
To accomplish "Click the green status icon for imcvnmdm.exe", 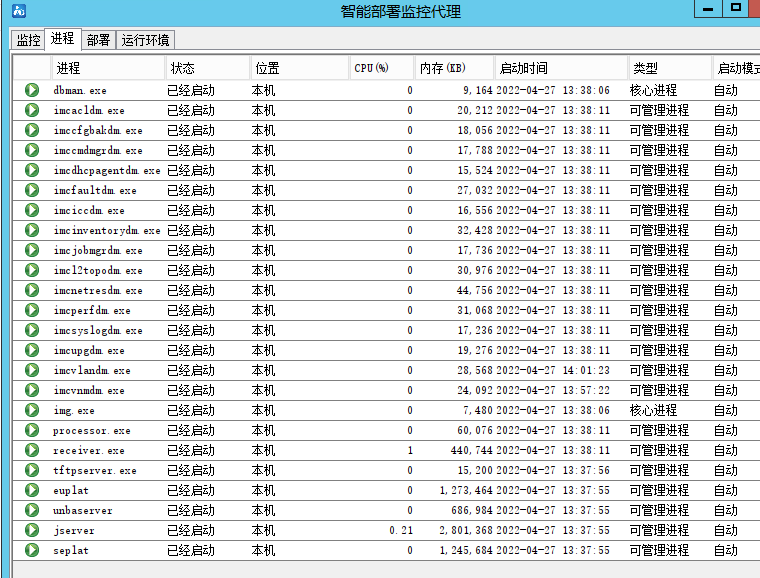I will click(32, 390).
